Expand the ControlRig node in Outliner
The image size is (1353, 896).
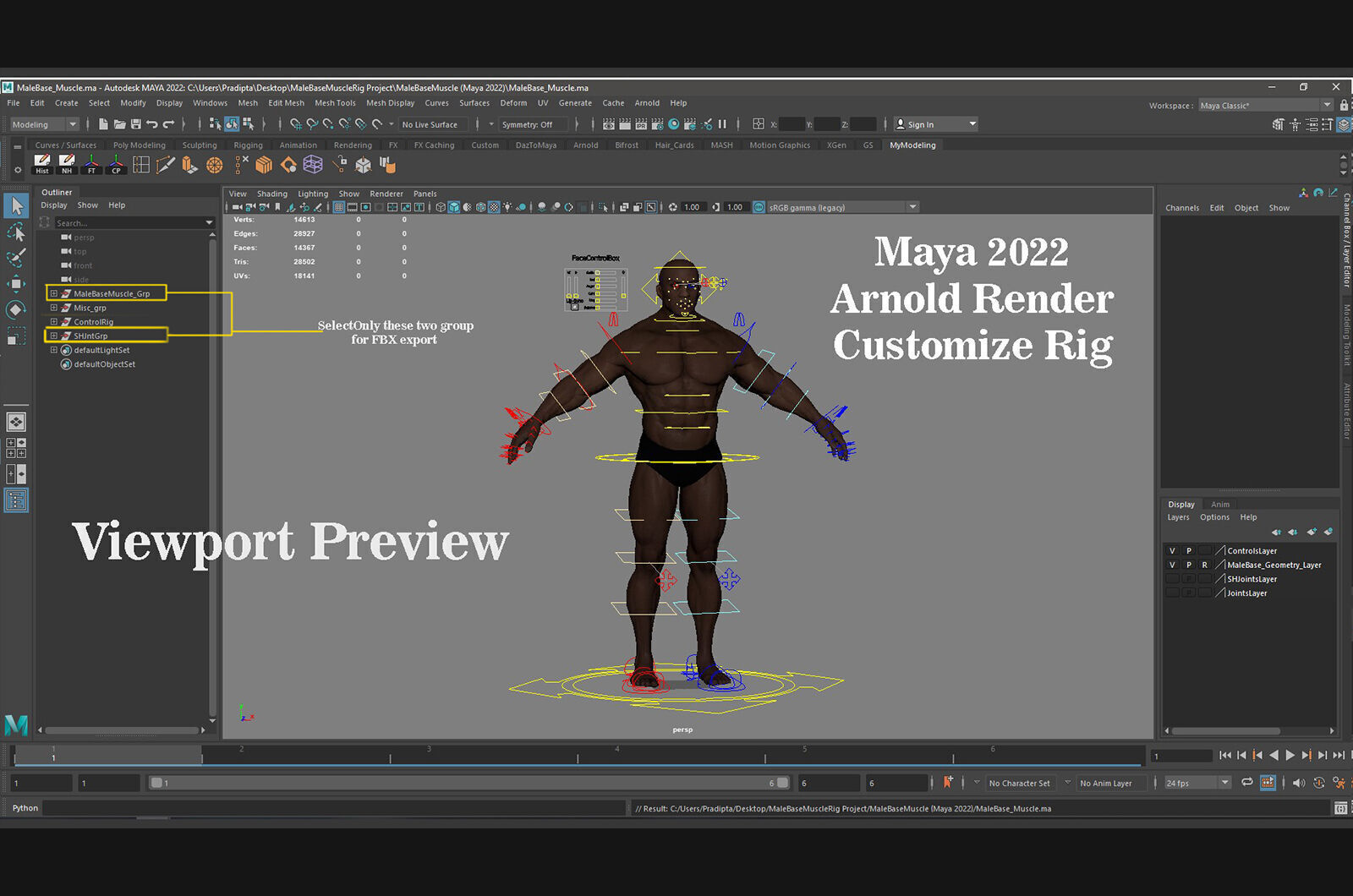(x=53, y=322)
